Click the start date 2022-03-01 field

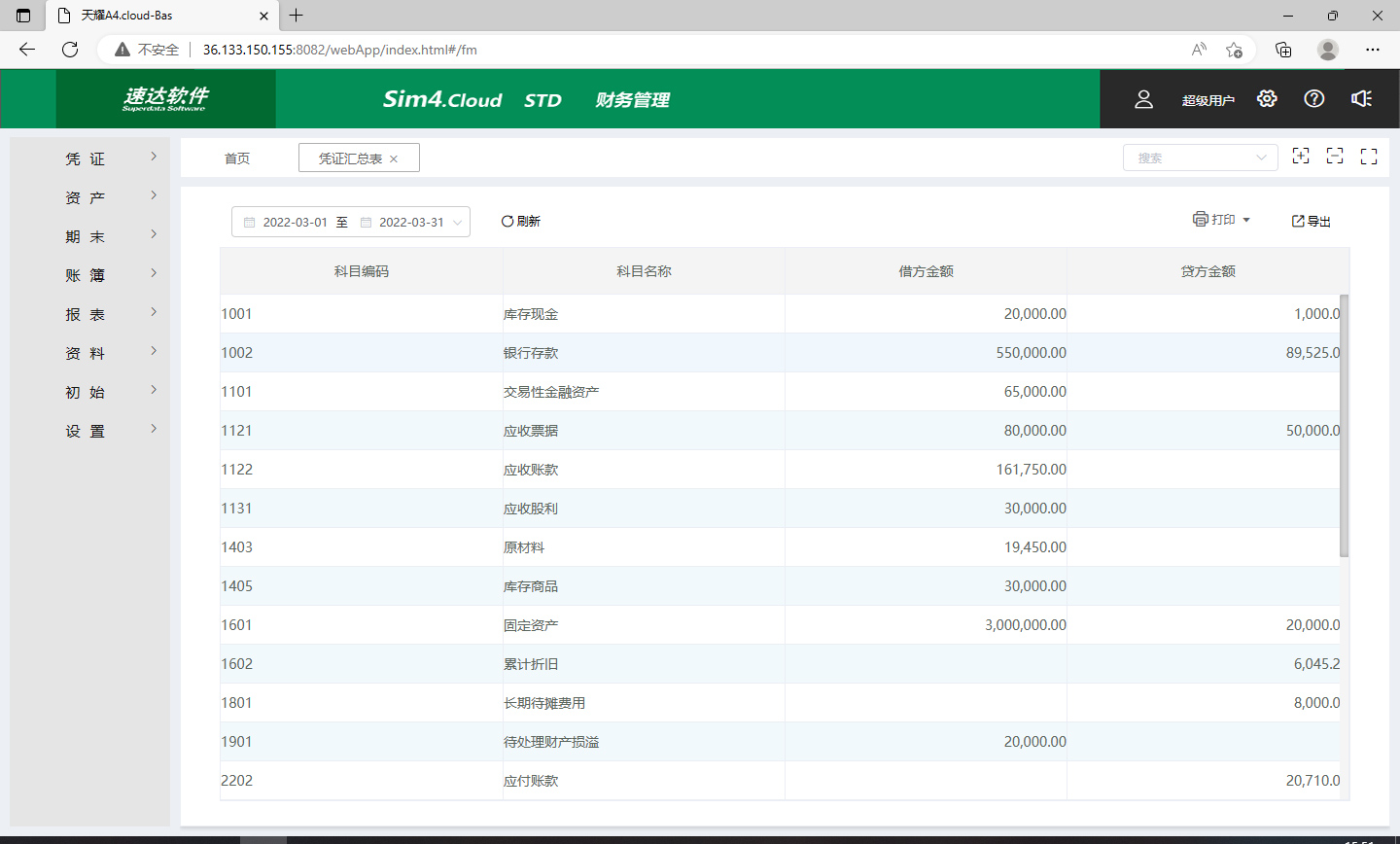pyautogui.click(x=295, y=223)
